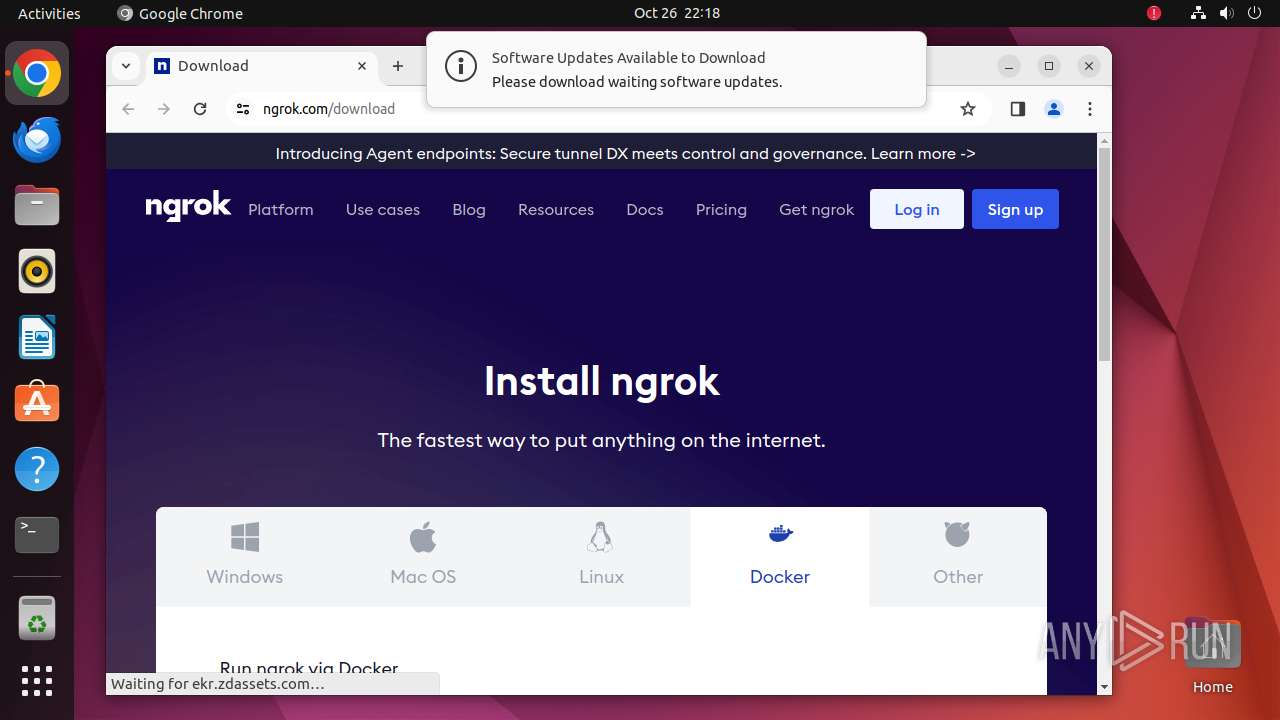
Task: Click the Sign up button
Action: (1015, 209)
